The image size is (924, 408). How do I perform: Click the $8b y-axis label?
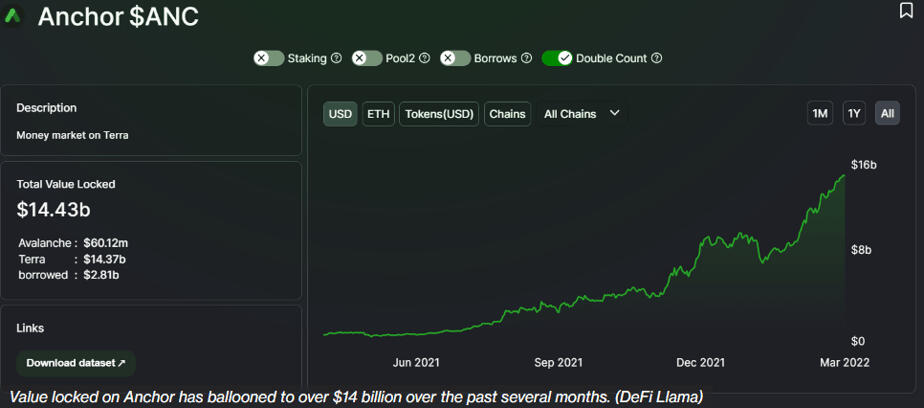(x=861, y=250)
